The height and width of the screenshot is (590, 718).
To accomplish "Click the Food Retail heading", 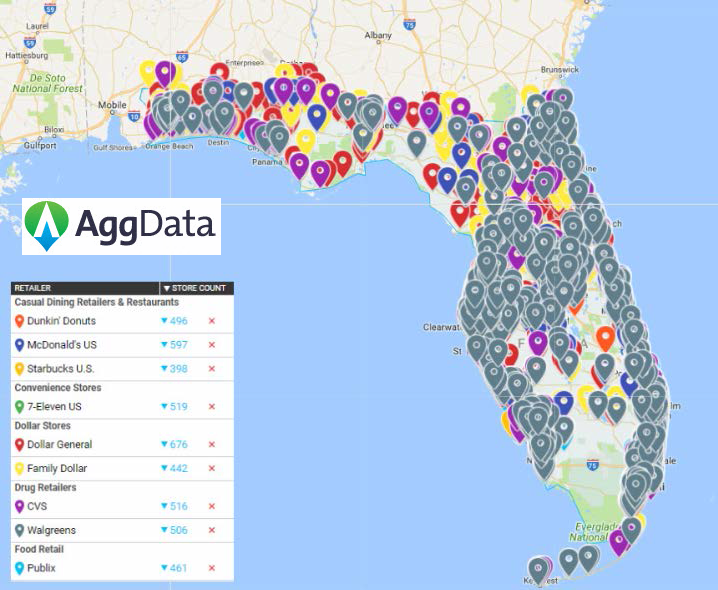I will (39, 549).
